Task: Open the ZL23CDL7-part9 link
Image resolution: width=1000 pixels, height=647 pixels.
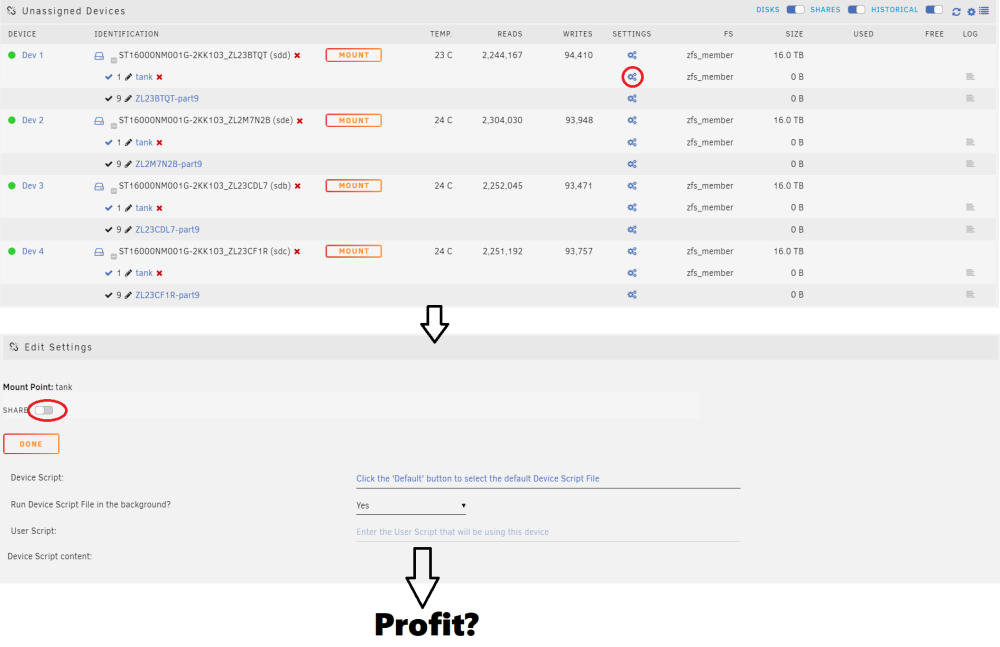Action: tap(167, 230)
